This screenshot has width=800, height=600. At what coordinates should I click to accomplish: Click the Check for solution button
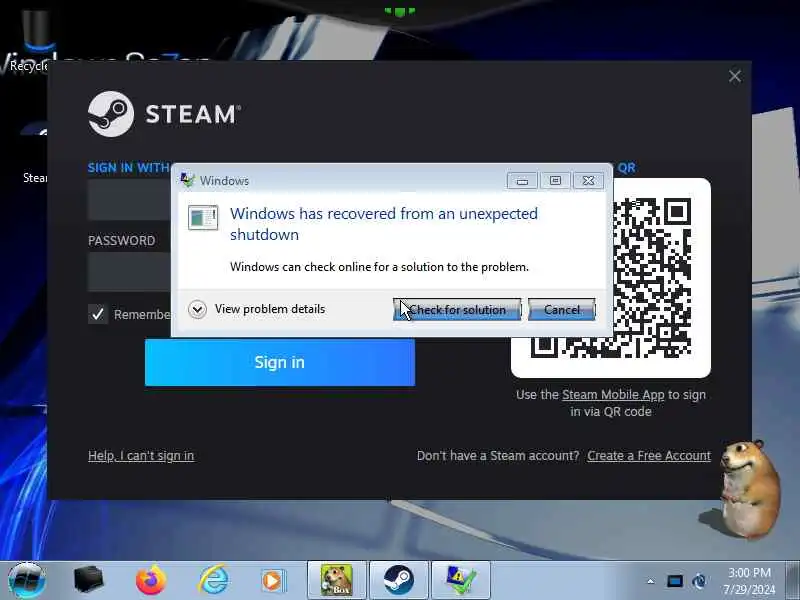pos(457,310)
